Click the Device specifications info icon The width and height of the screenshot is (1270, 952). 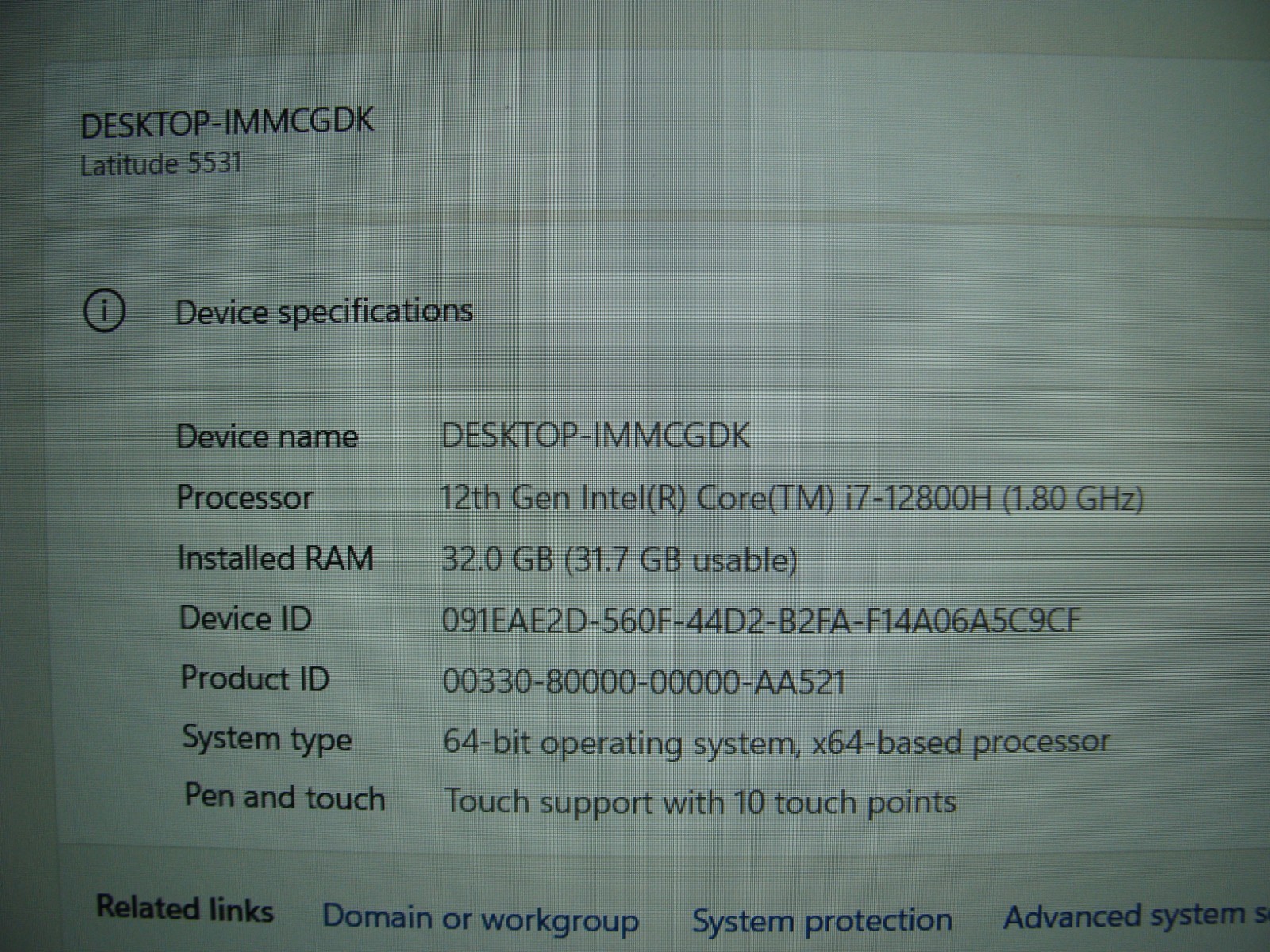tap(104, 311)
